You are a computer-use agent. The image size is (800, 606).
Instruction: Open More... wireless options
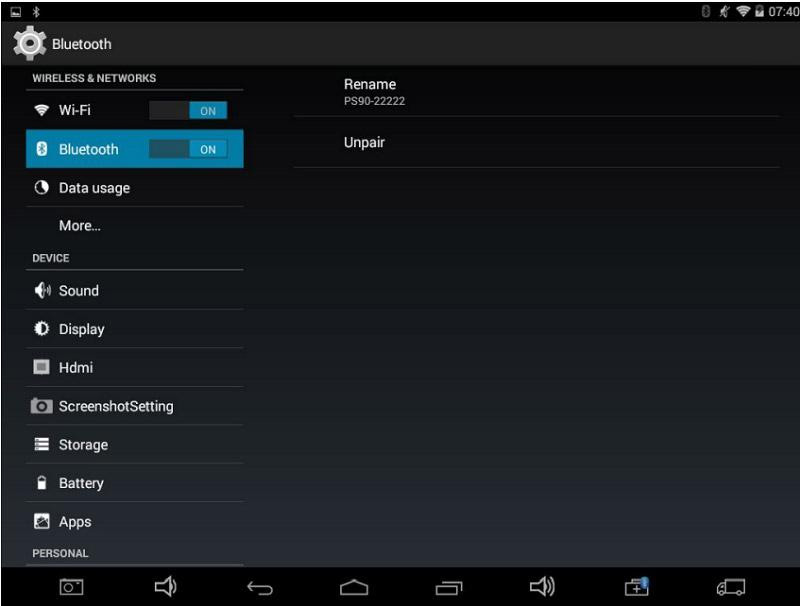[135, 225]
